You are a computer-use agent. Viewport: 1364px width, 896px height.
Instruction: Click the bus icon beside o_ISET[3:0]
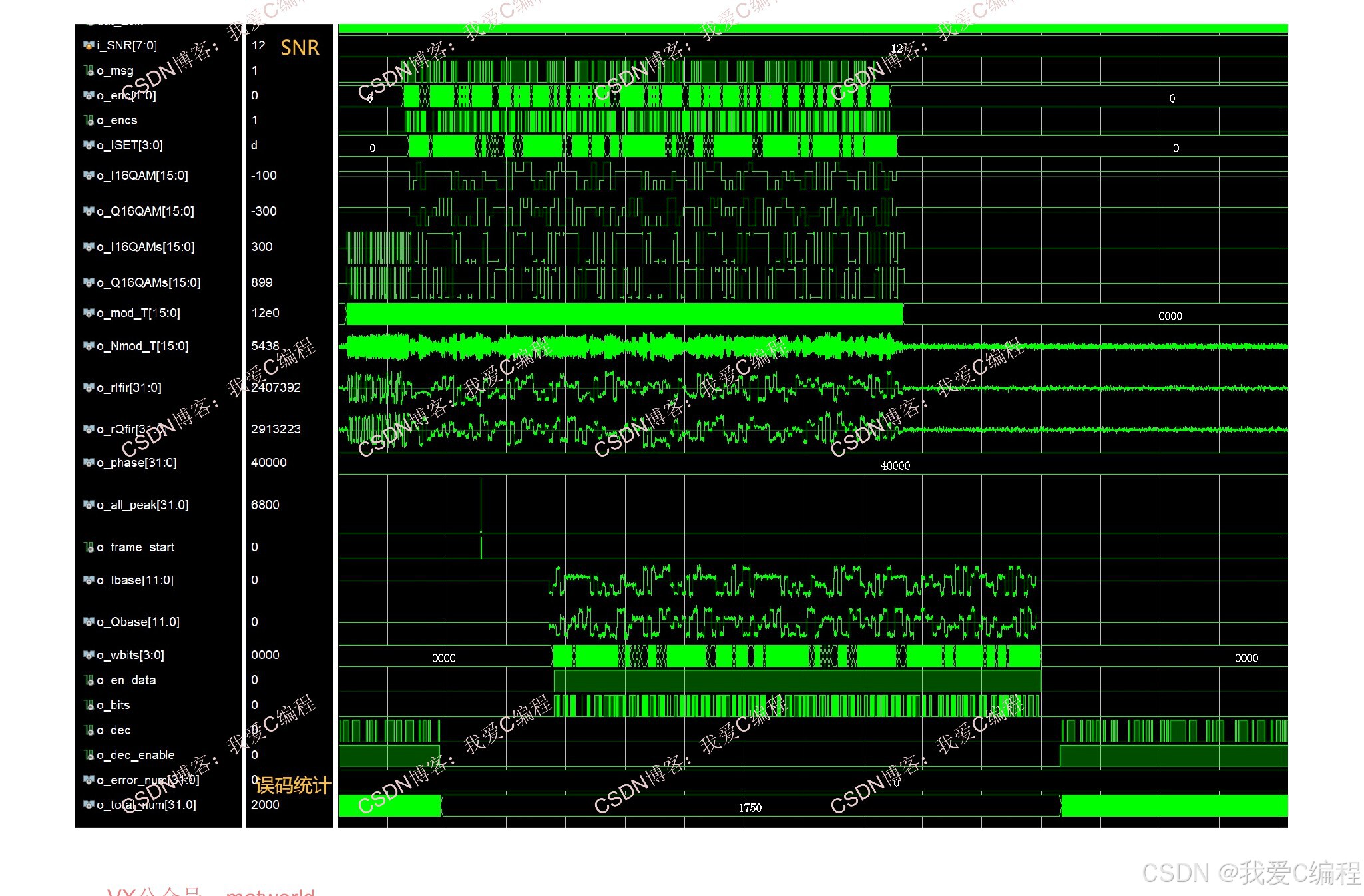click(x=89, y=145)
